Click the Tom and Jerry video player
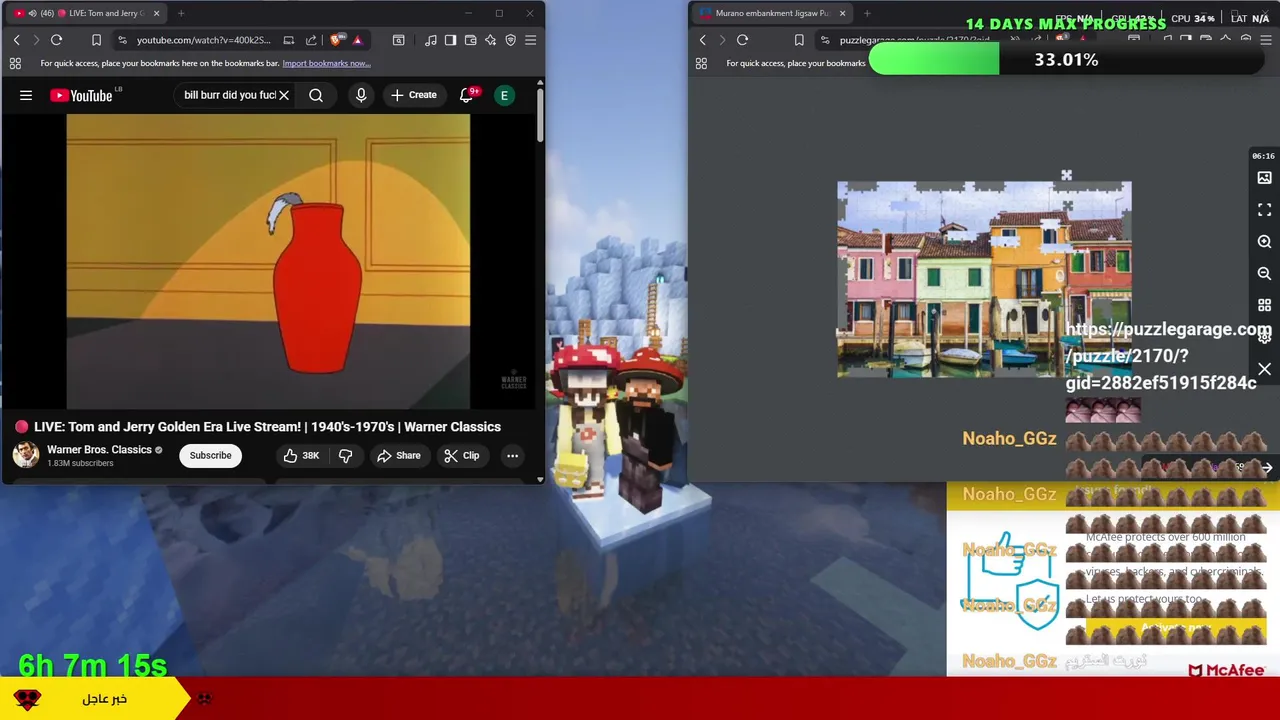Screen dimensions: 1280x720 tap(268, 260)
